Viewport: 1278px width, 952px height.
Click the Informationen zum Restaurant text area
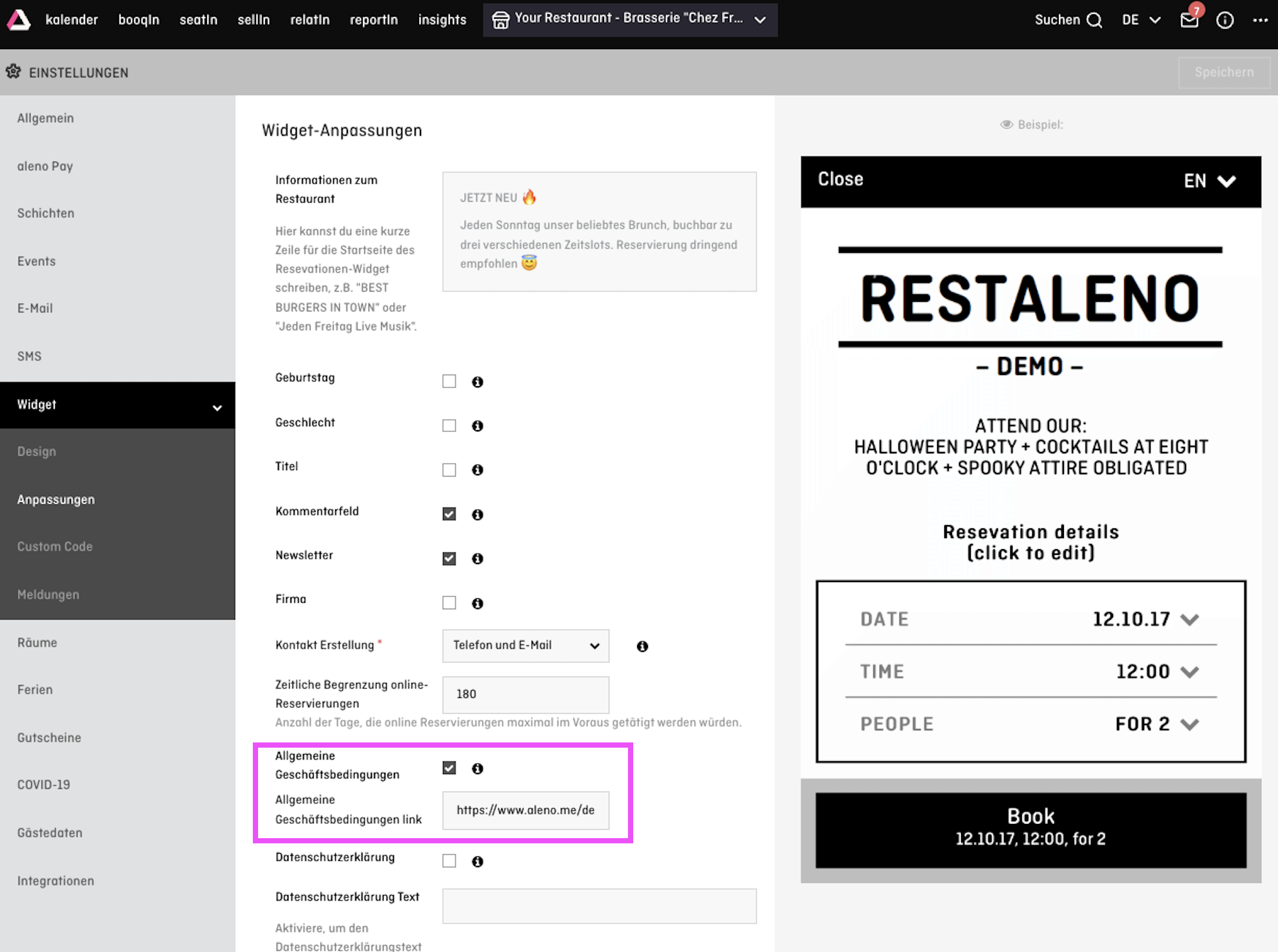coord(600,232)
